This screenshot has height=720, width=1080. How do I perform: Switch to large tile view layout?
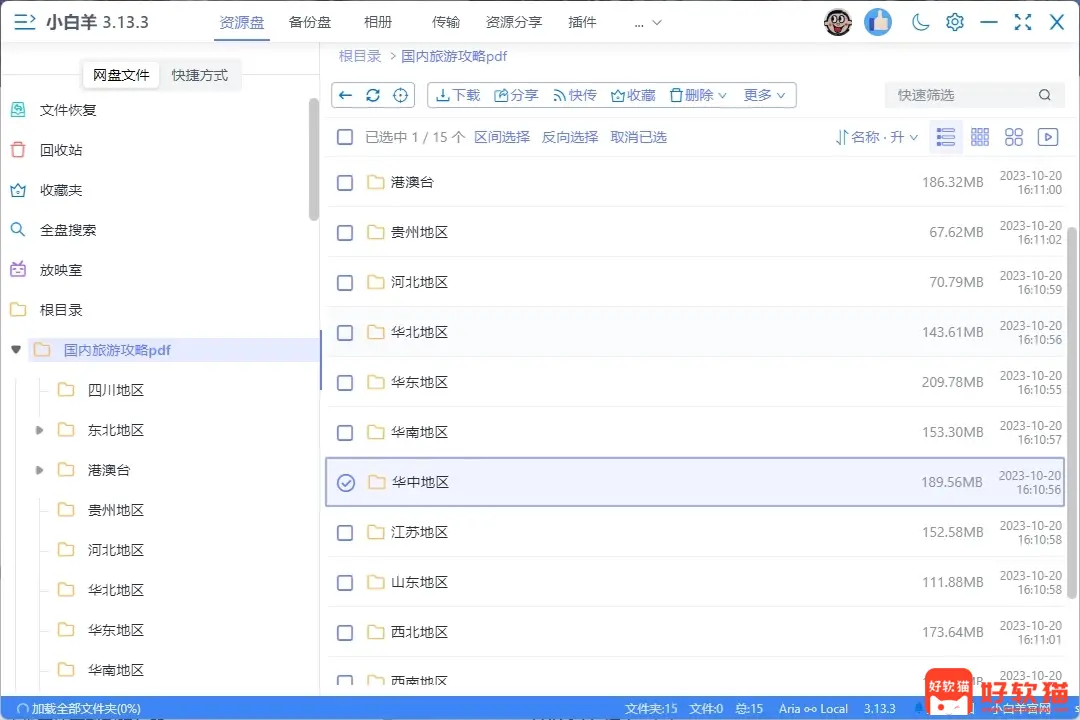(1014, 137)
